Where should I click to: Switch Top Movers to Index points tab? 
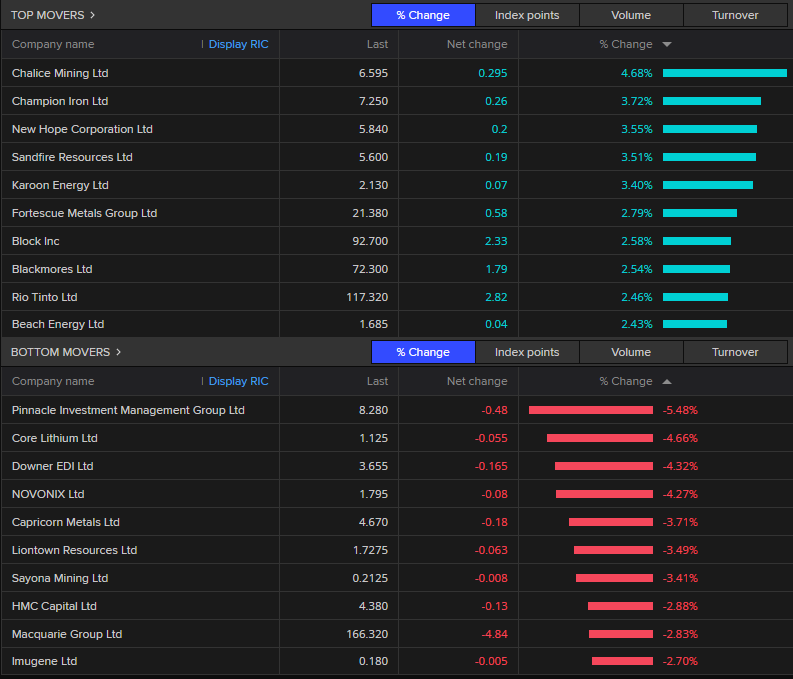click(527, 15)
